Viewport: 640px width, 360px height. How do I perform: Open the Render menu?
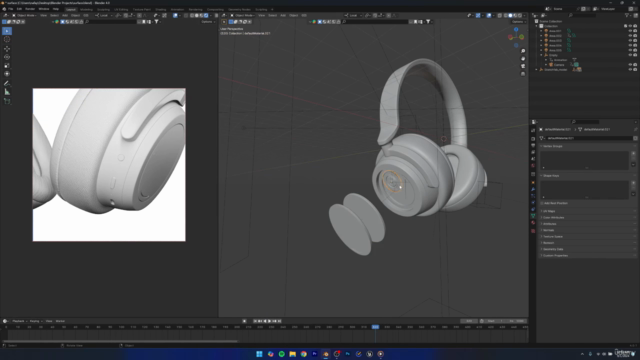(x=30, y=9)
